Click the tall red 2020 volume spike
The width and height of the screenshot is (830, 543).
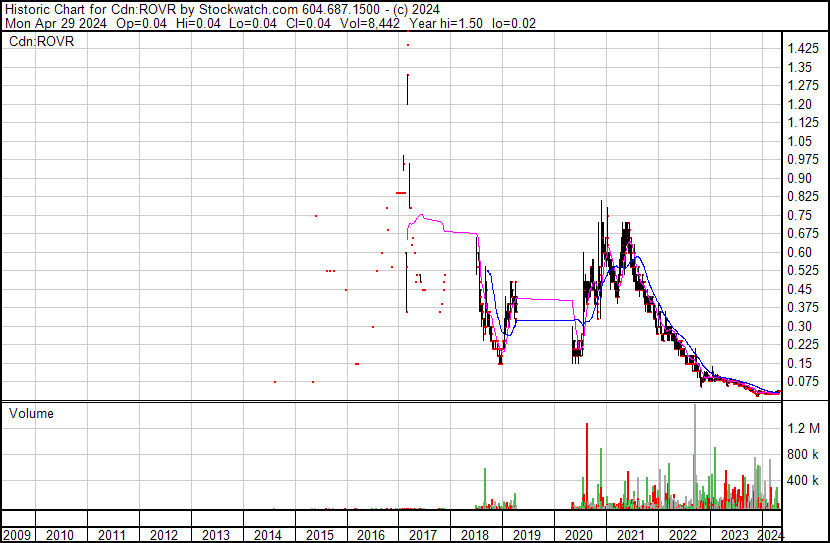coord(587,466)
